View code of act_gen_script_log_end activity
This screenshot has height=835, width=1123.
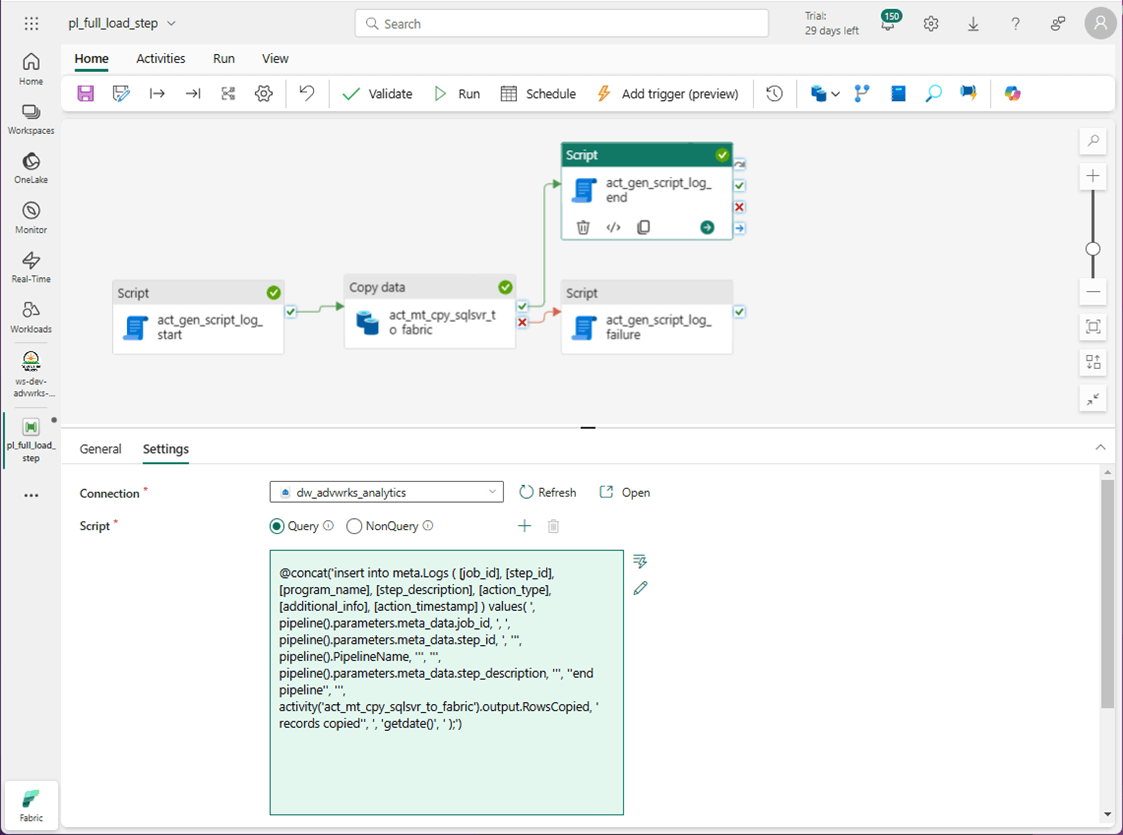click(x=613, y=227)
